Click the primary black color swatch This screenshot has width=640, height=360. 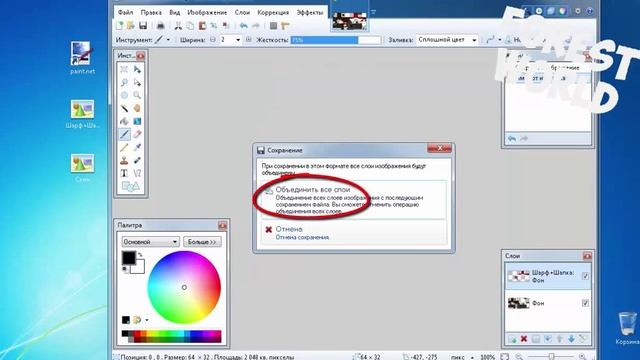point(129,258)
